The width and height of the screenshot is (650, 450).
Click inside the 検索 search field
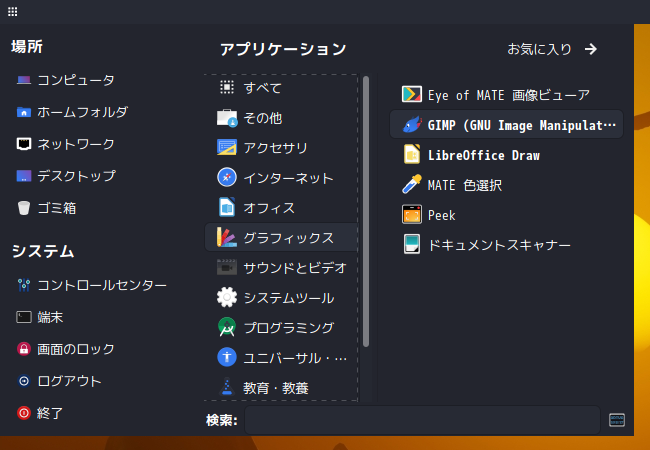[422, 420]
